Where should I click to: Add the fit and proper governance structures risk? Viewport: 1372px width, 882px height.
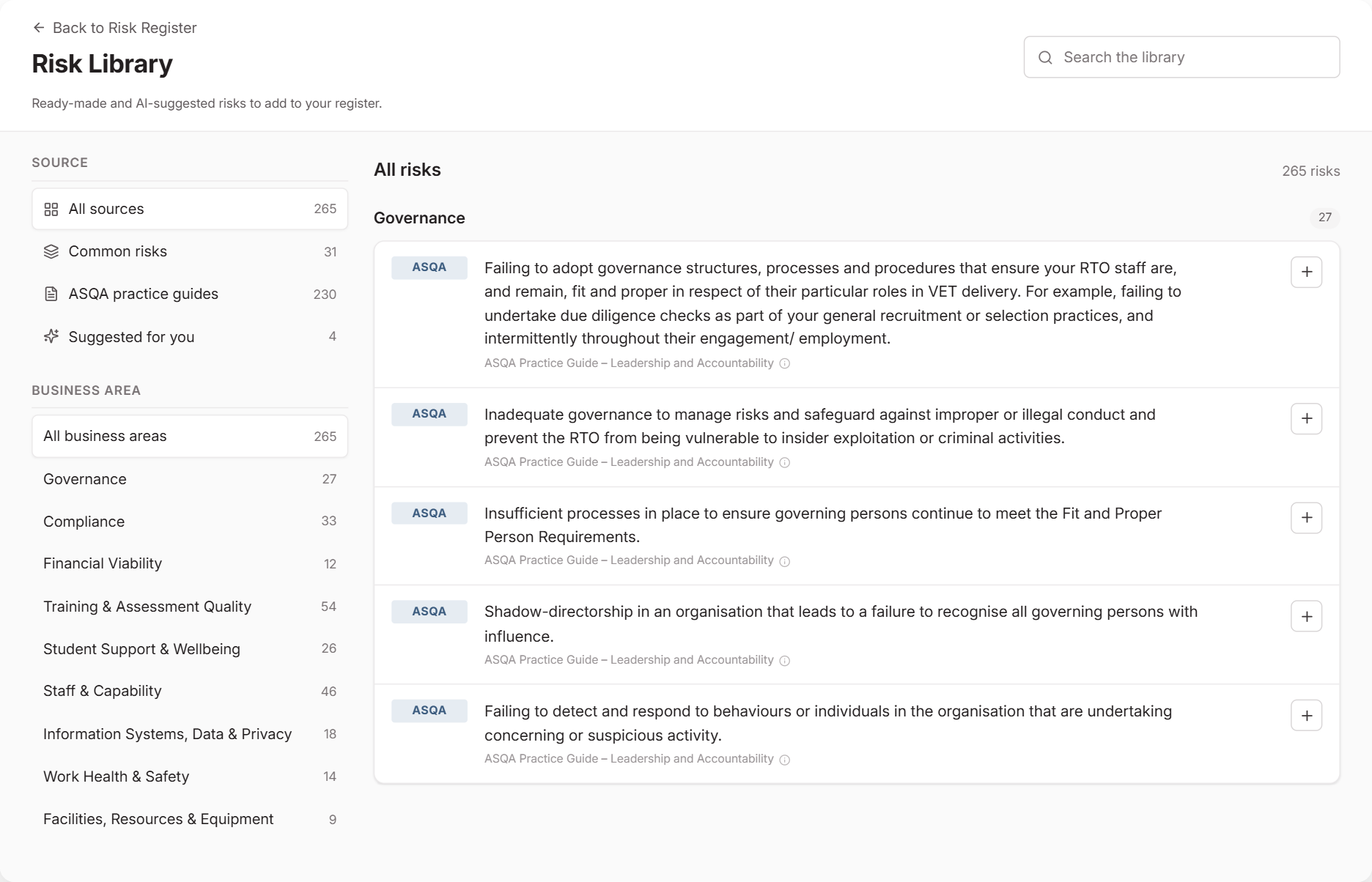pos(1306,272)
